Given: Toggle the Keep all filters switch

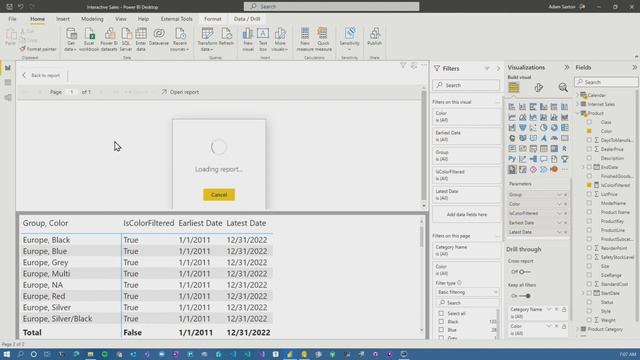Looking at the screenshot, I should click(525, 296).
